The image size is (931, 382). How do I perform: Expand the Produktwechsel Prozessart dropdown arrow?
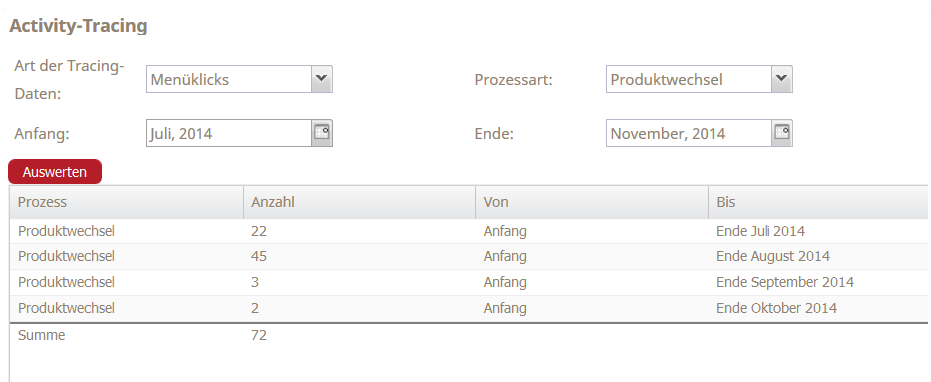tap(782, 79)
